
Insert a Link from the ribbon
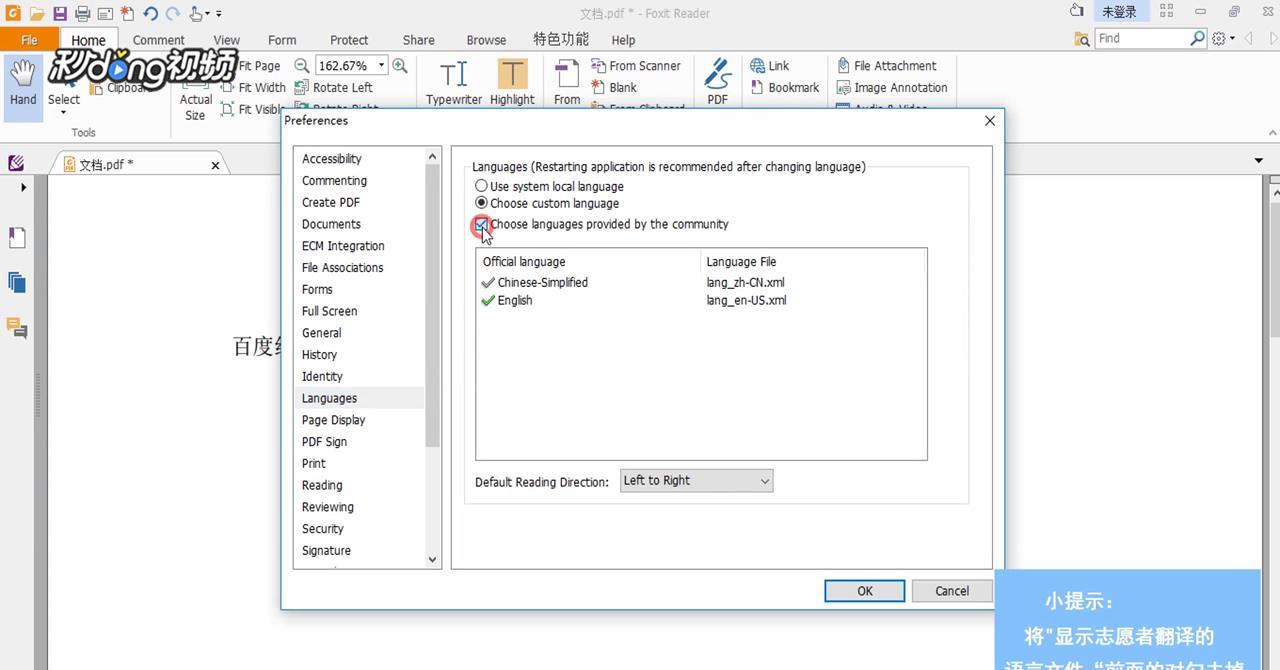point(770,65)
